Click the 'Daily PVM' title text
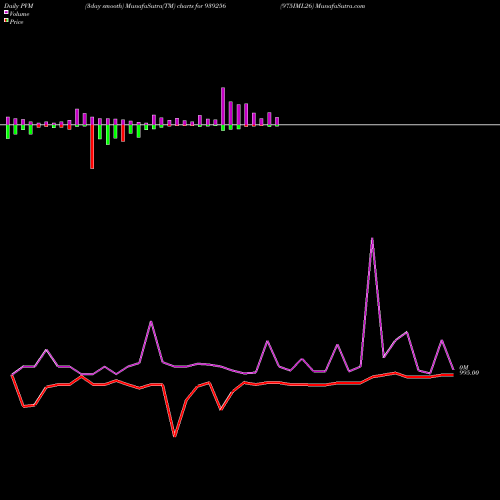500x500 pixels. coord(19,6)
